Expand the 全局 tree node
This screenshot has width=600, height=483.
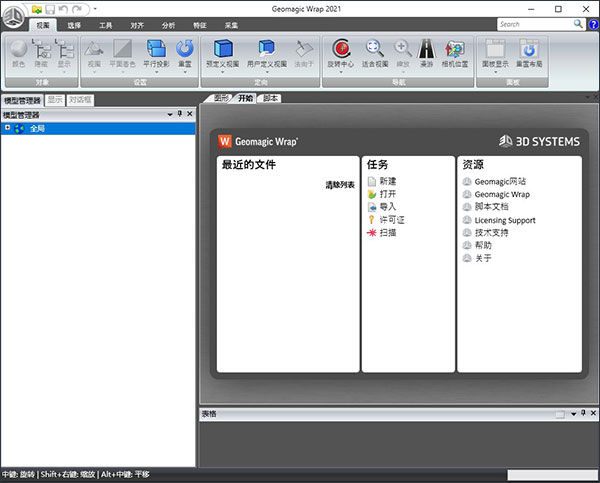coord(7,128)
